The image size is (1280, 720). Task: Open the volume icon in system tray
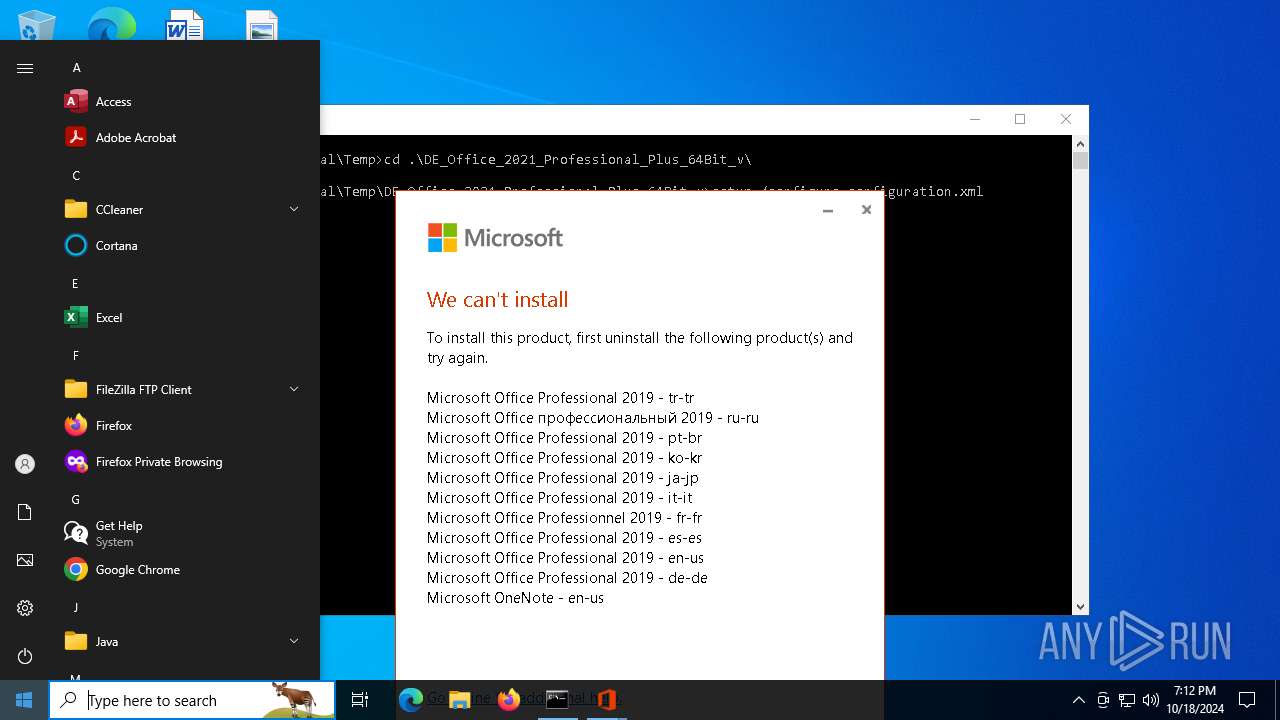pyautogui.click(x=1151, y=700)
